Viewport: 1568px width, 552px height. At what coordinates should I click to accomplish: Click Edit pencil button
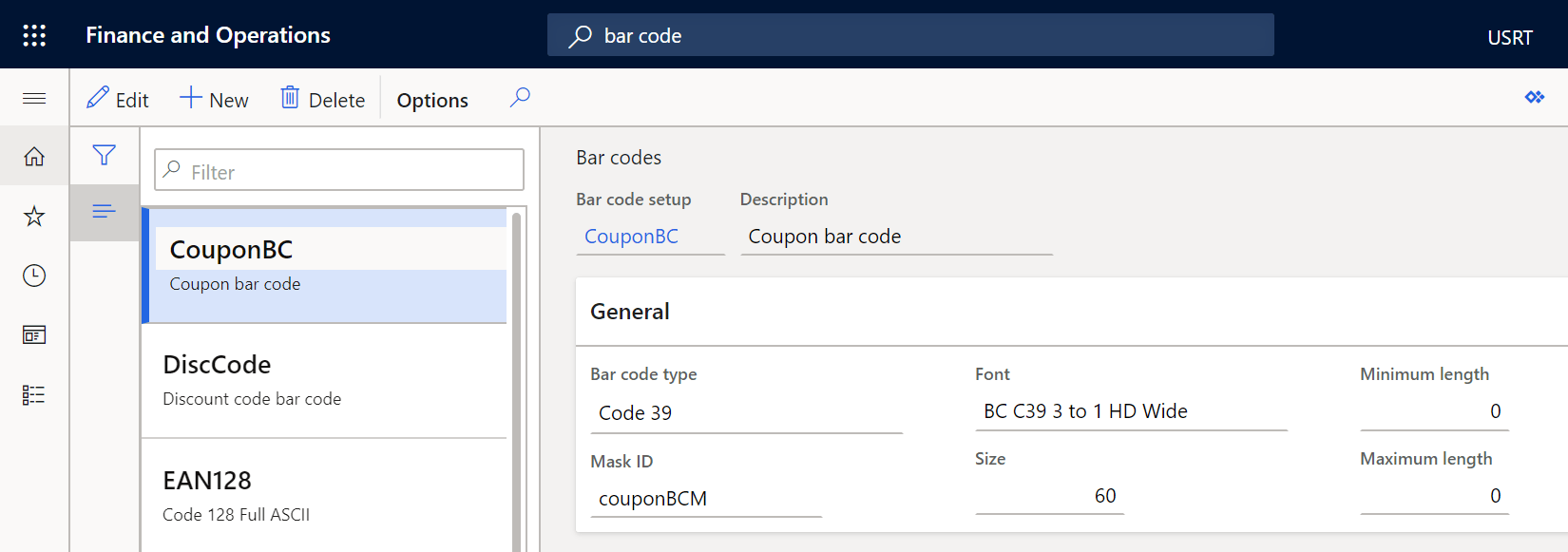pyautogui.click(x=118, y=99)
